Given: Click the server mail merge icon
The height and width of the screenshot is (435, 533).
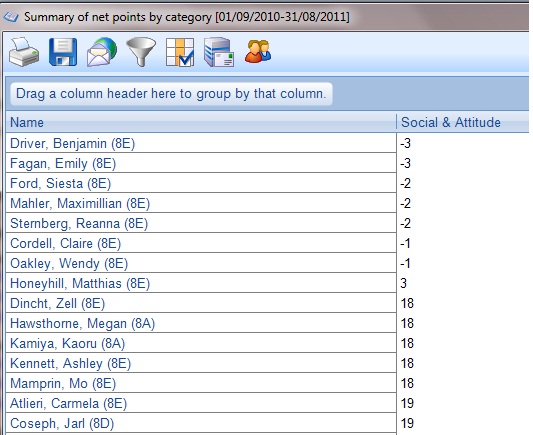Looking at the screenshot, I should (219, 52).
